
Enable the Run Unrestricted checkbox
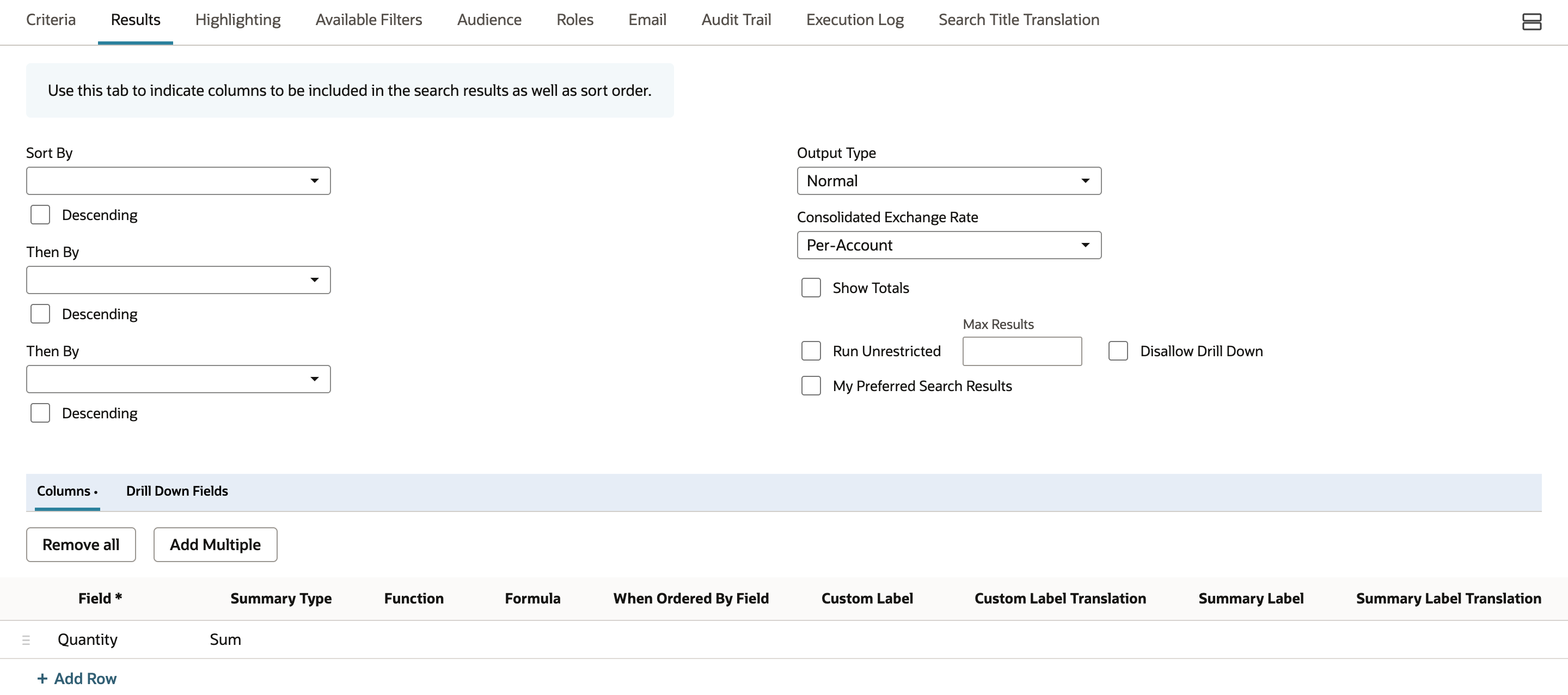point(811,351)
